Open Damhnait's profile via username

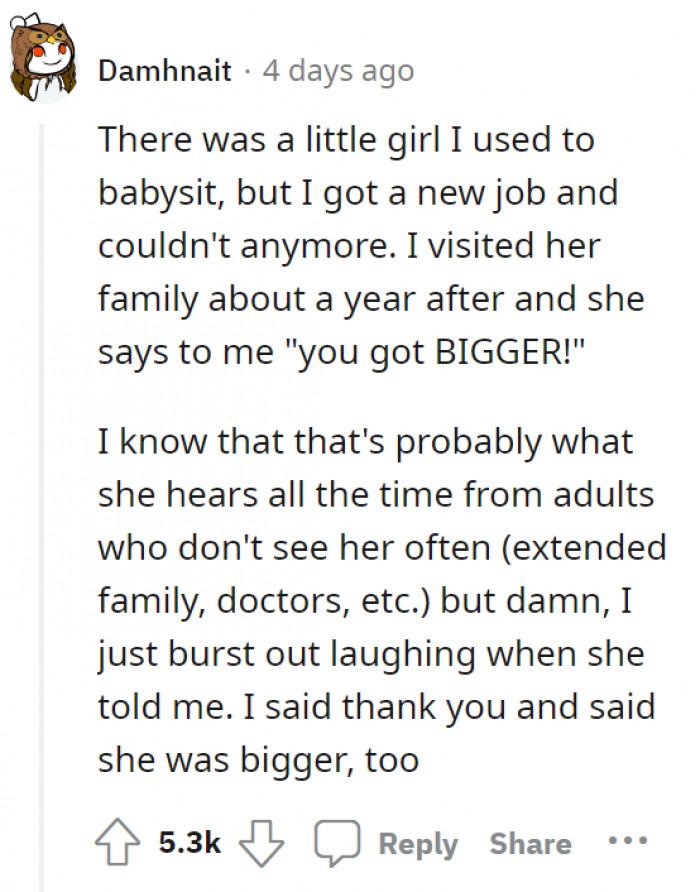[x=164, y=70]
